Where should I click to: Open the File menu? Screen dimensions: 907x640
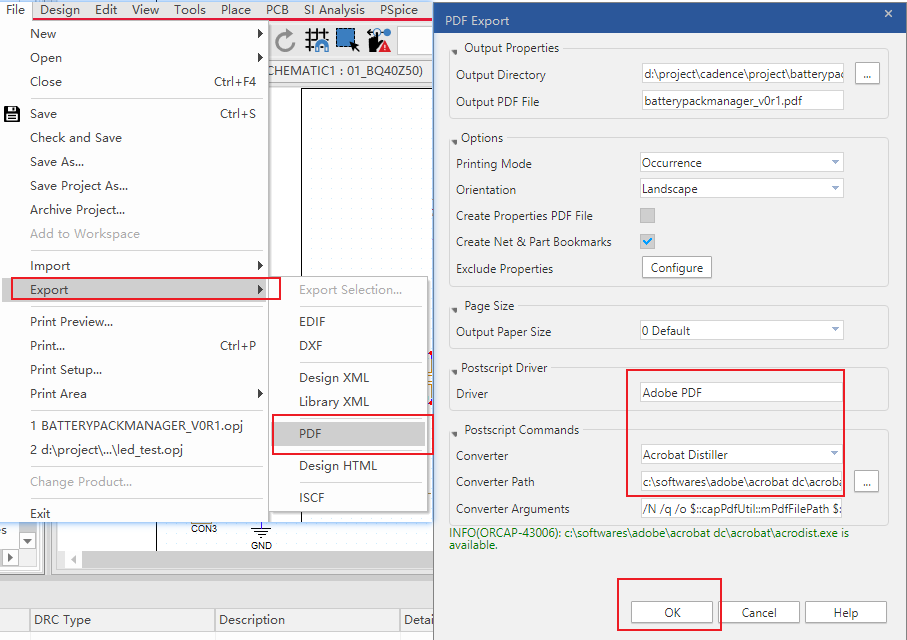coord(15,10)
